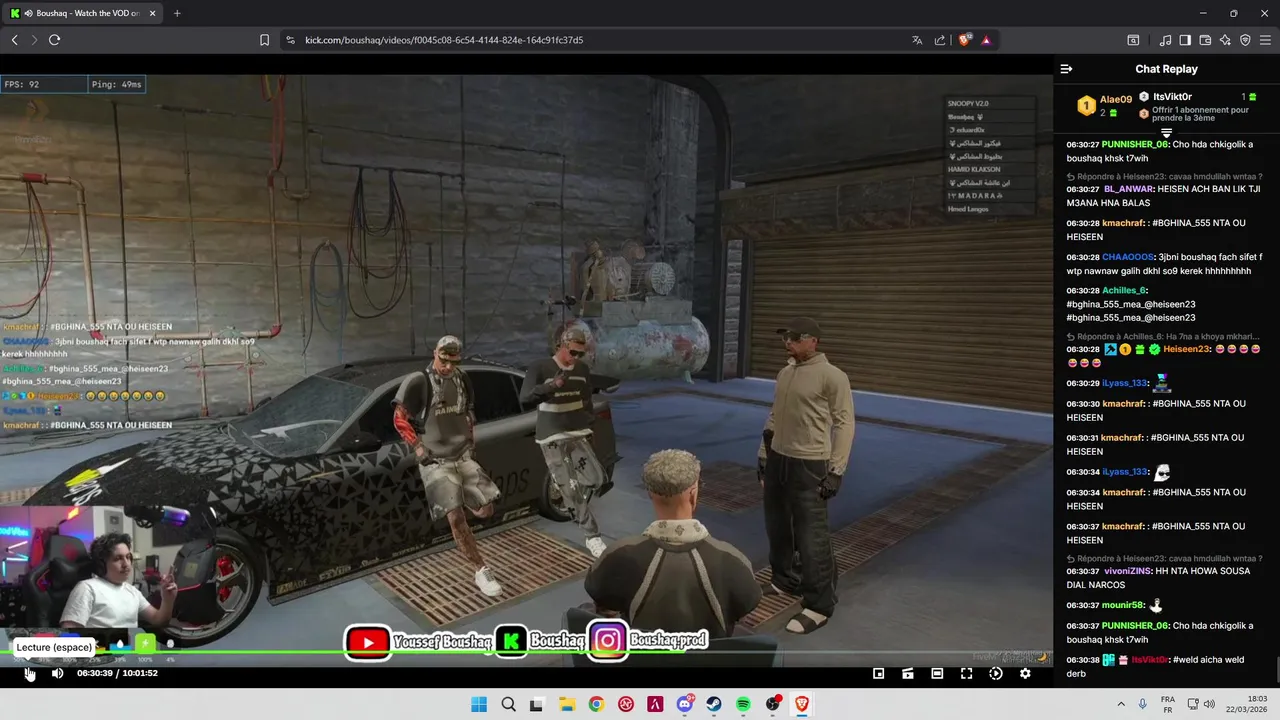Open a new tab with plus button

[x=177, y=13]
